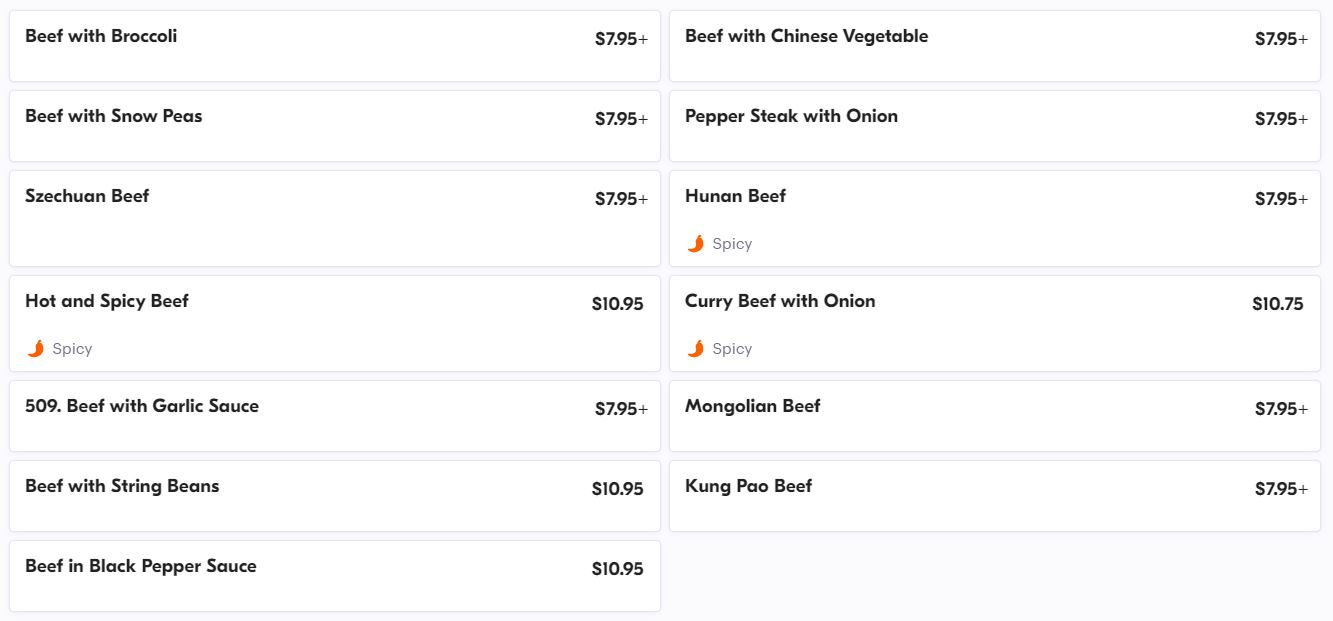
Task: Select Beef in Black Pepper Sauce
Action: pos(141,566)
